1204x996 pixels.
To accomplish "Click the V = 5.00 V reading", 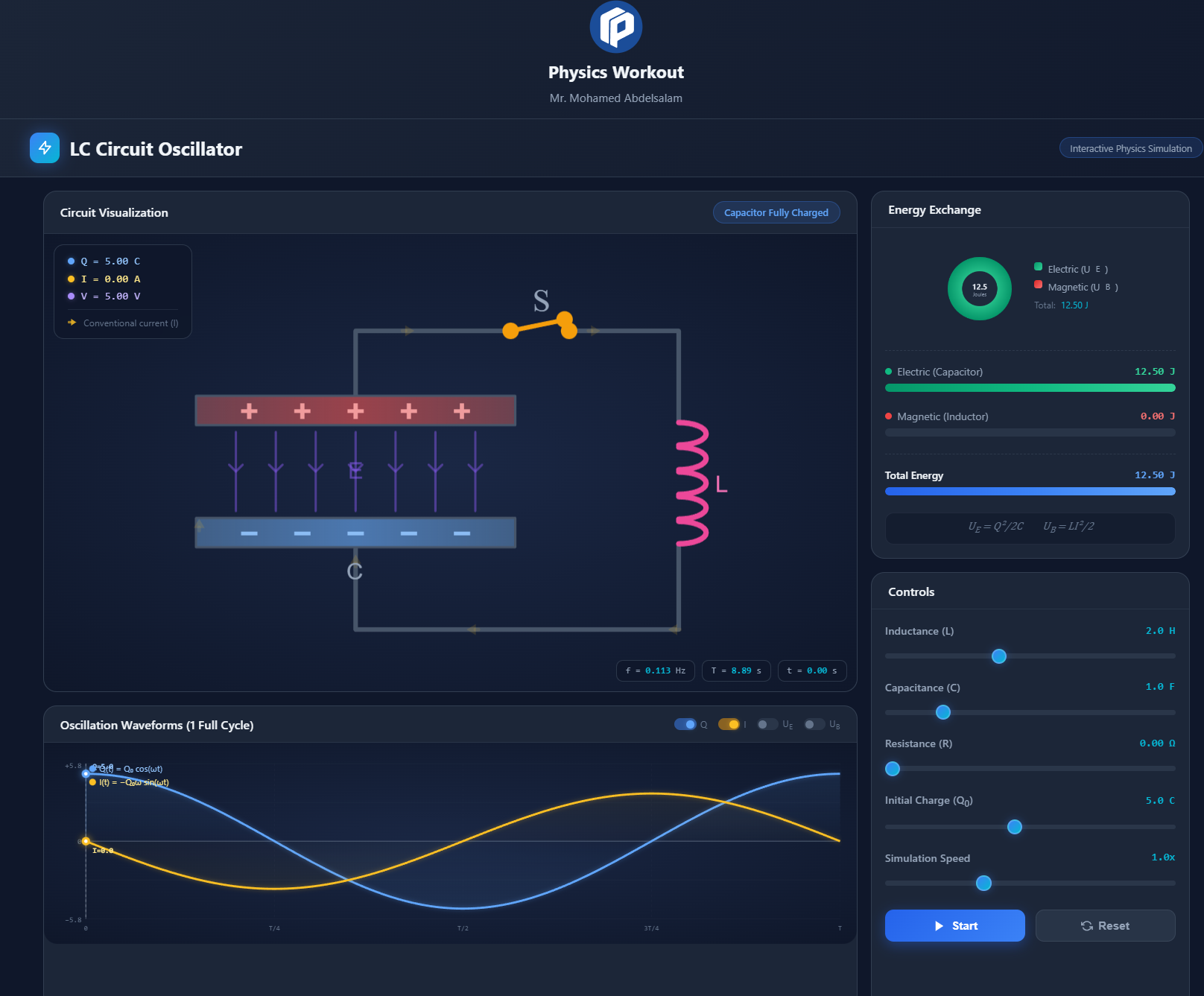I will pyautogui.click(x=110, y=296).
